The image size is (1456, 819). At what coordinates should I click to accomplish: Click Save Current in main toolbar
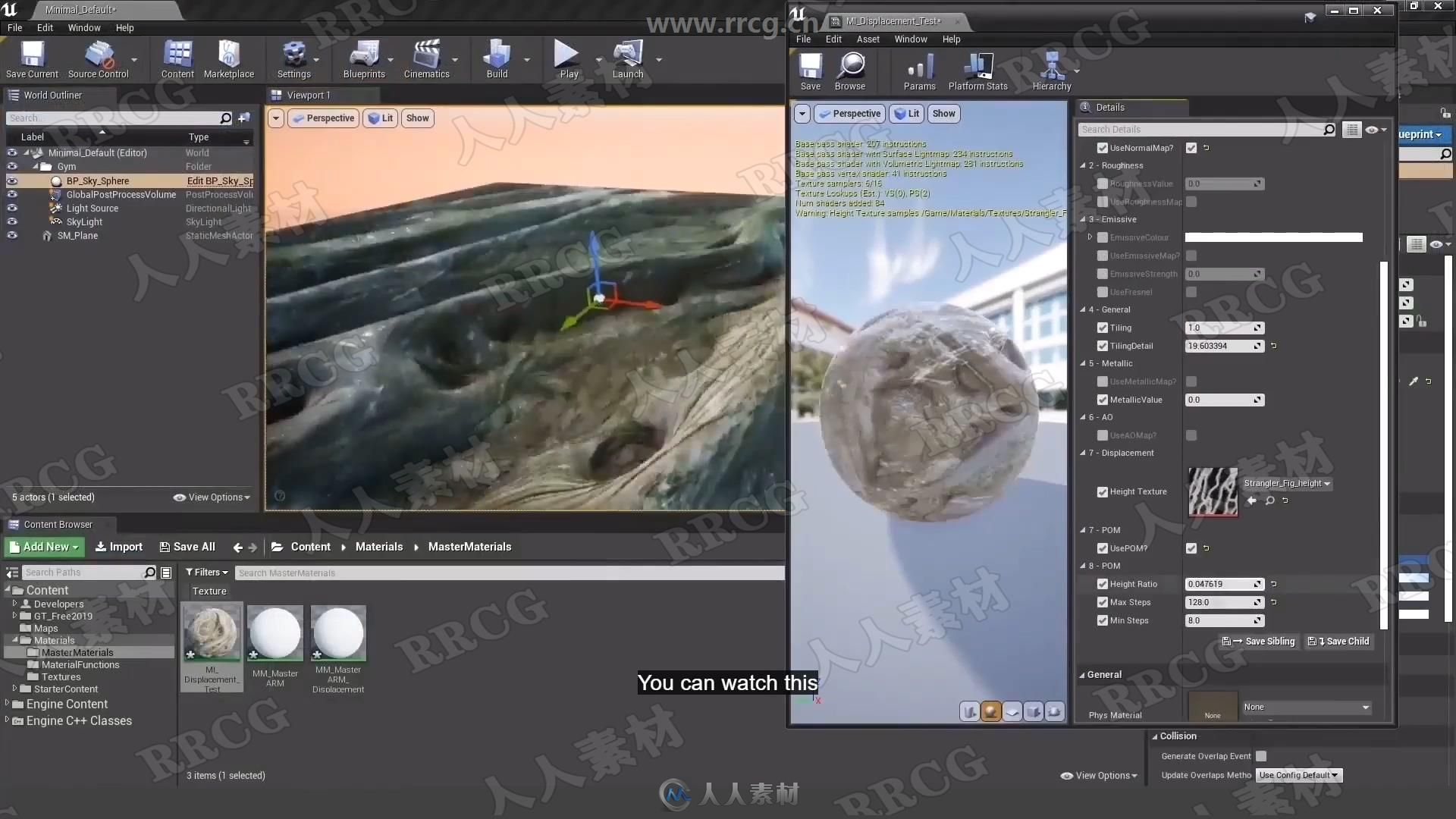(x=32, y=59)
